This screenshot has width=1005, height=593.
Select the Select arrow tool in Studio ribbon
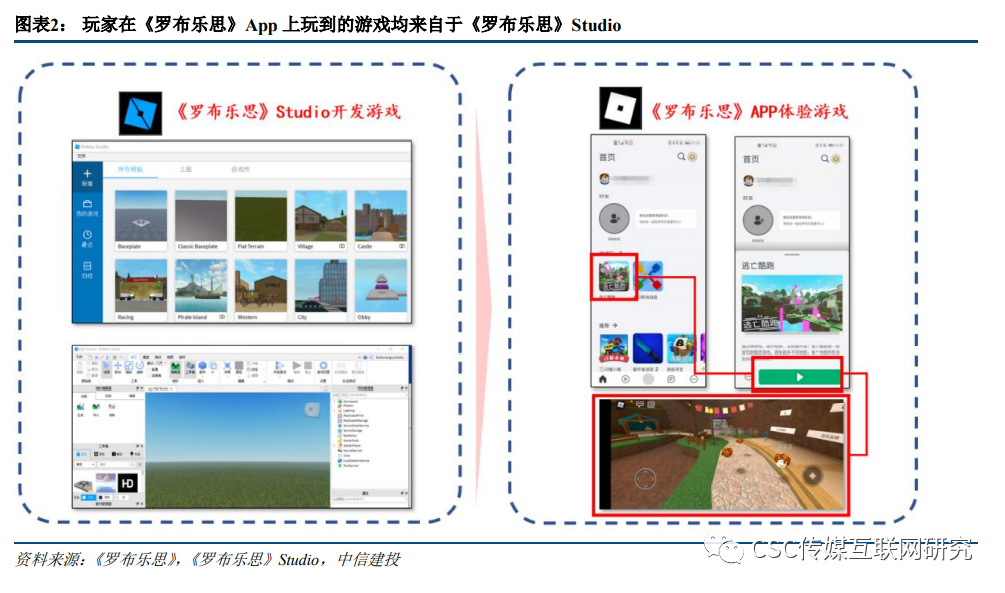pyautogui.click(x=106, y=367)
